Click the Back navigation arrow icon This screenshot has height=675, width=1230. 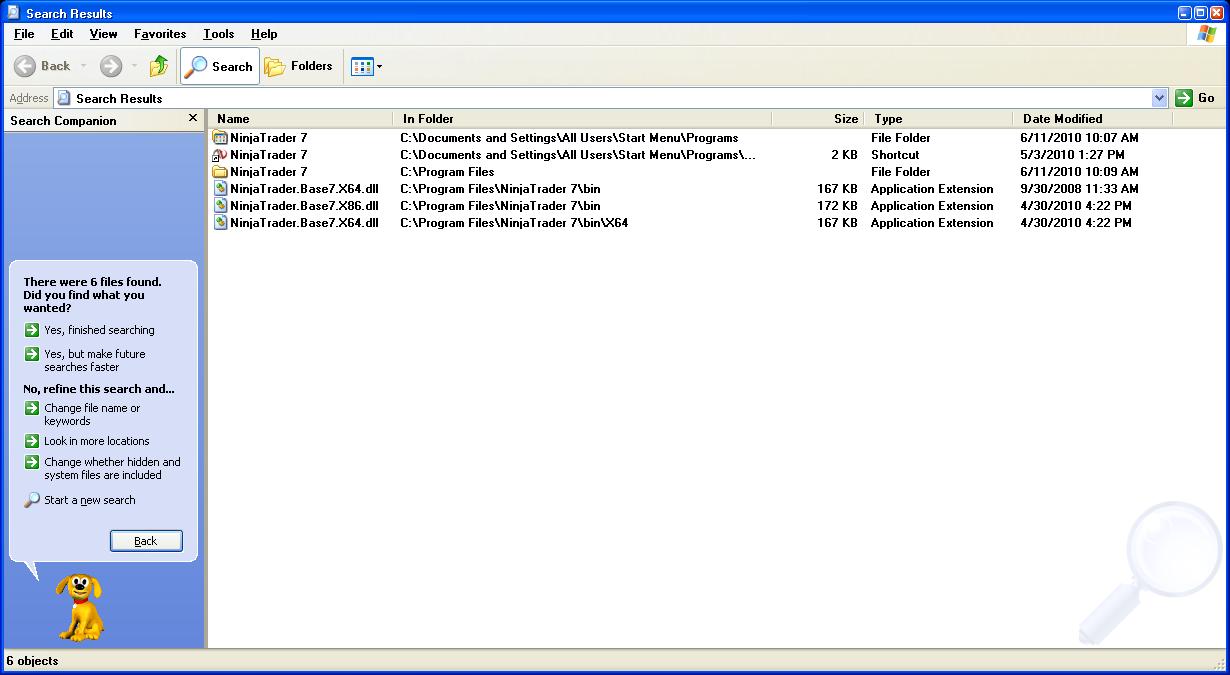pyautogui.click(x=25, y=66)
